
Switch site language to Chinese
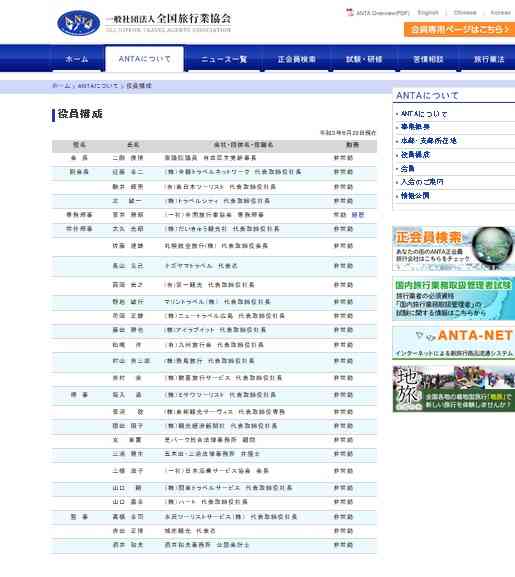click(465, 13)
